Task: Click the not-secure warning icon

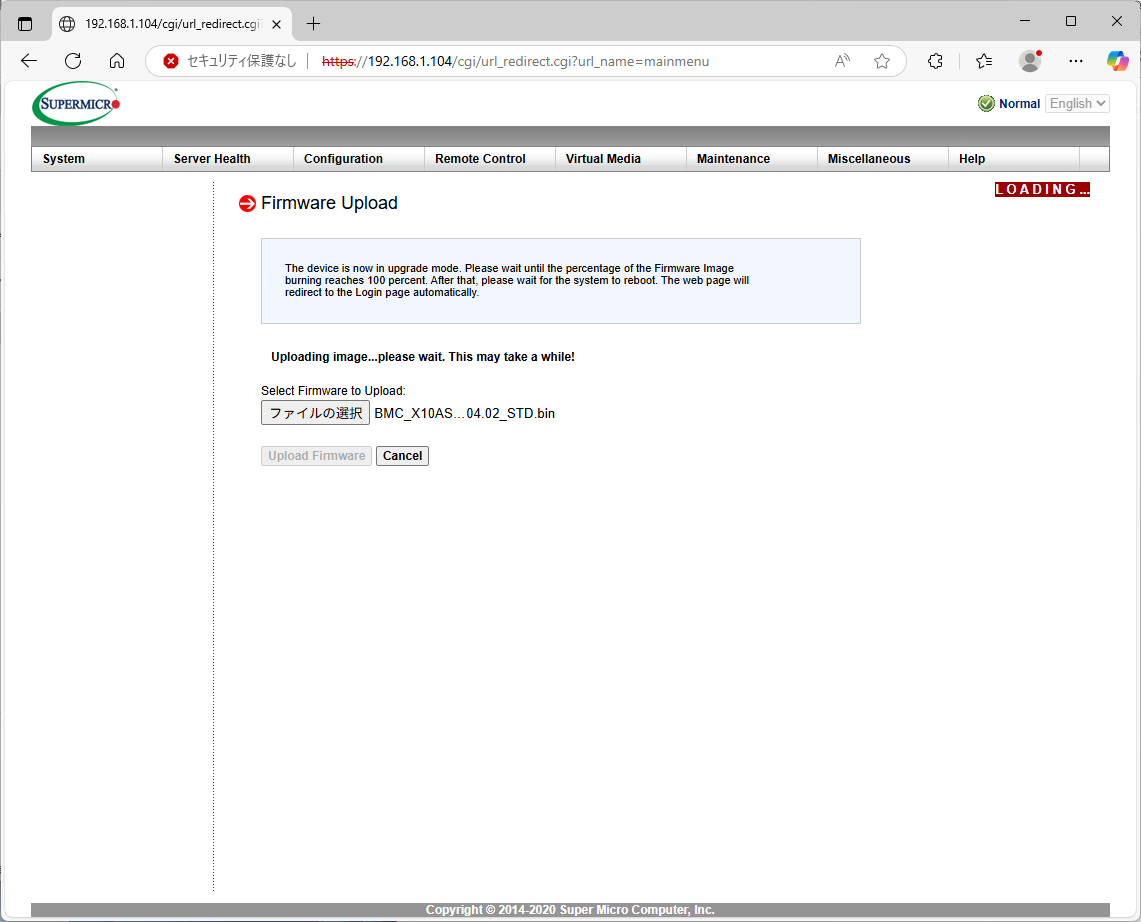Action: pos(171,61)
